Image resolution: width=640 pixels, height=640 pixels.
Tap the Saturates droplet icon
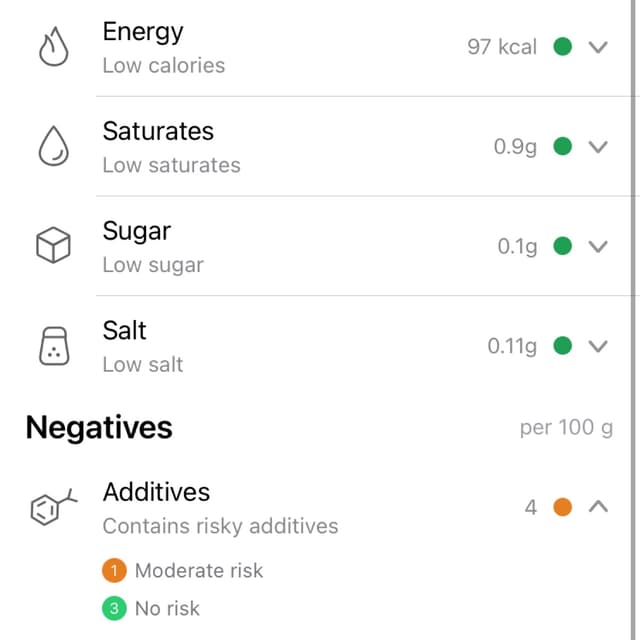[x=53, y=146]
